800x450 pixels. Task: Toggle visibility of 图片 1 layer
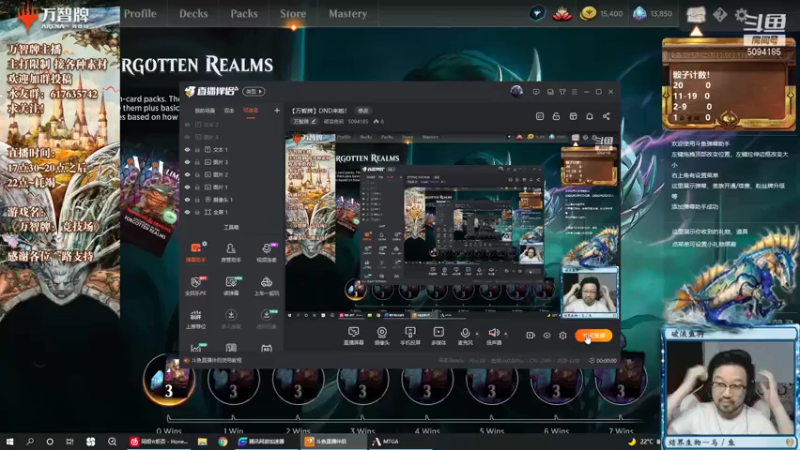pos(187,187)
